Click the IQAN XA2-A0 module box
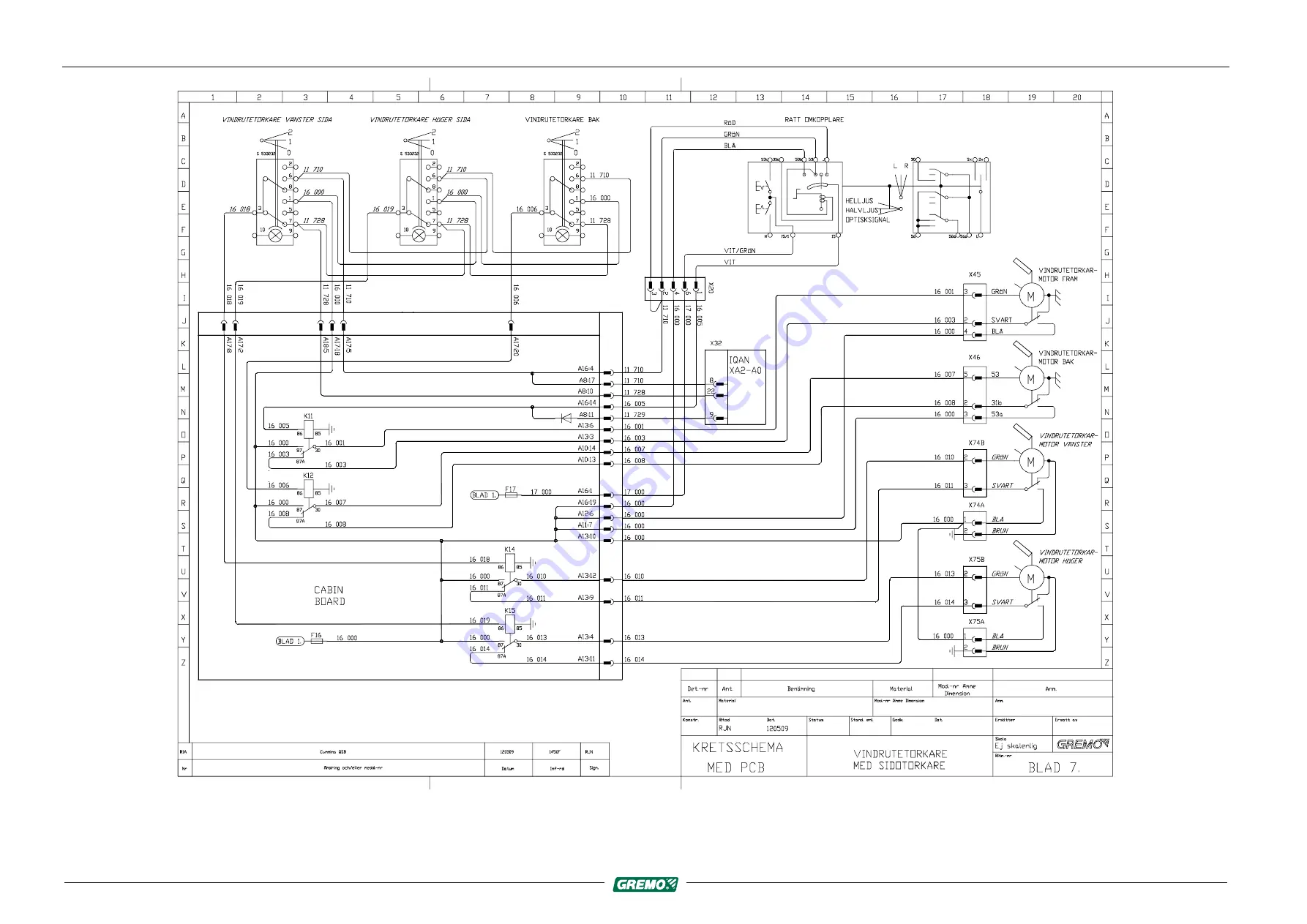Image resolution: width=1307 pixels, height=924 pixels. tap(735, 387)
